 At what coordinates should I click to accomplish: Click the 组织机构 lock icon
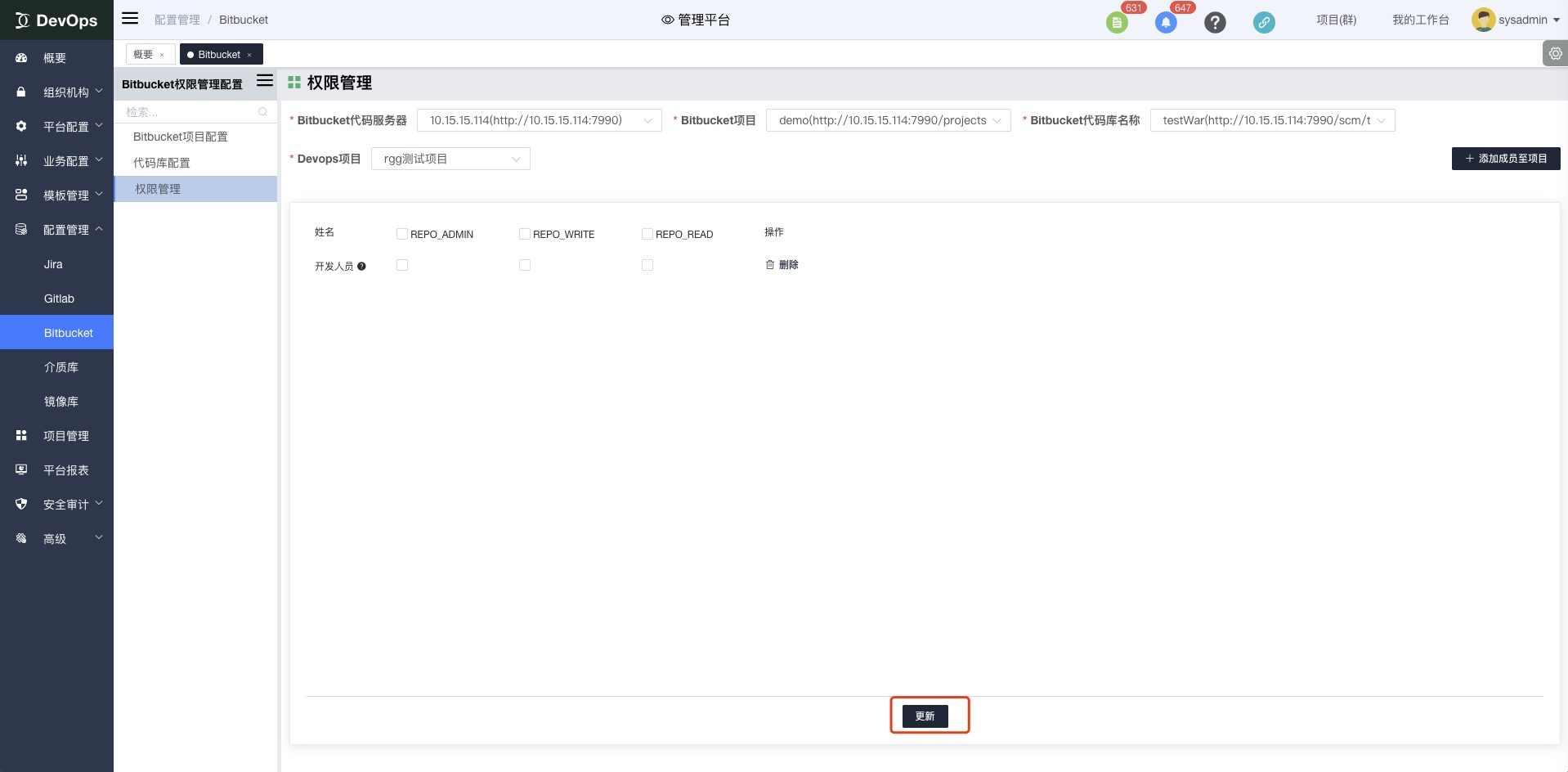pyautogui.click(x=21, y=92)
